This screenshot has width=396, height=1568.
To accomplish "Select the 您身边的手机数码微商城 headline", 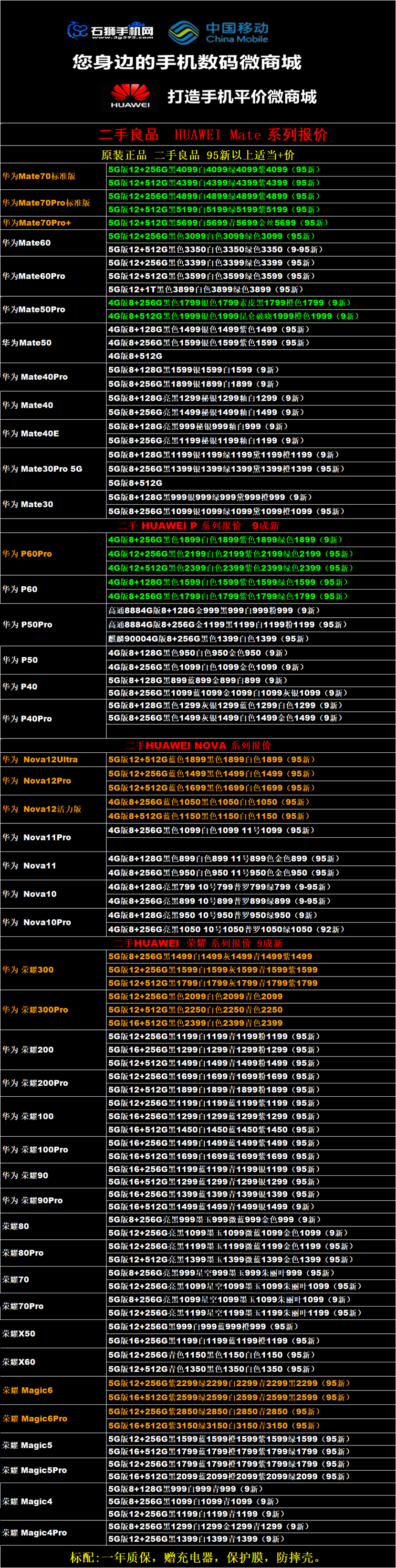I will [187, 62].
